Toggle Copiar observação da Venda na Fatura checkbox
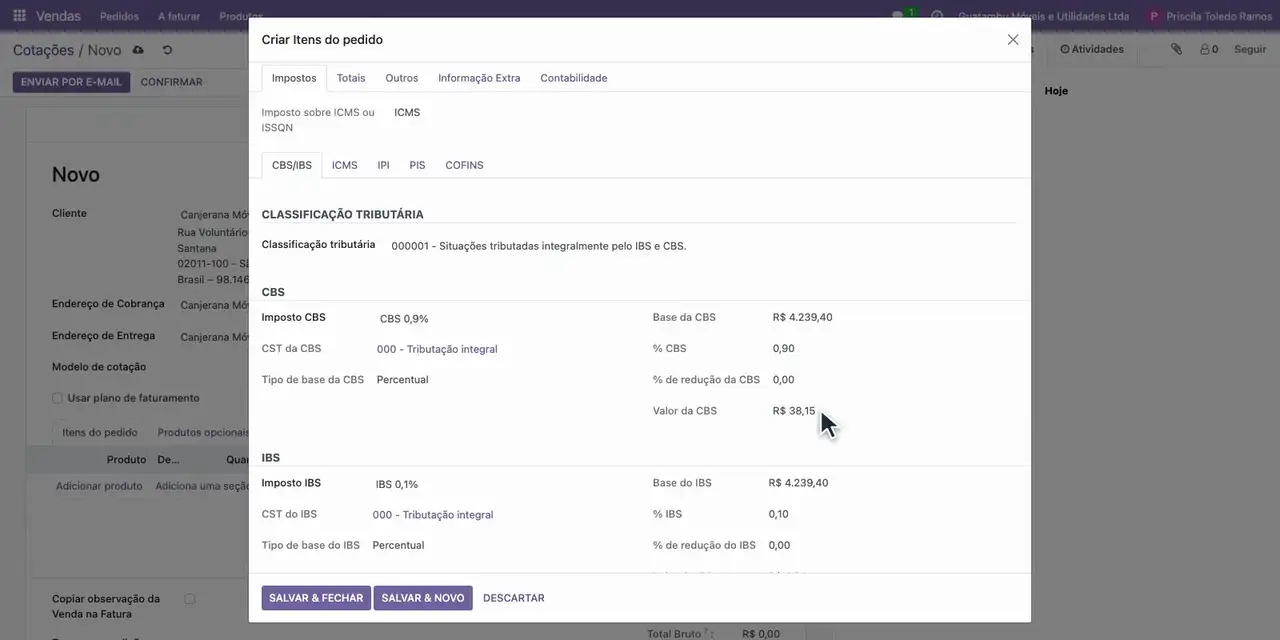This screenshot has height=640, width=1280. click(189, 599)
